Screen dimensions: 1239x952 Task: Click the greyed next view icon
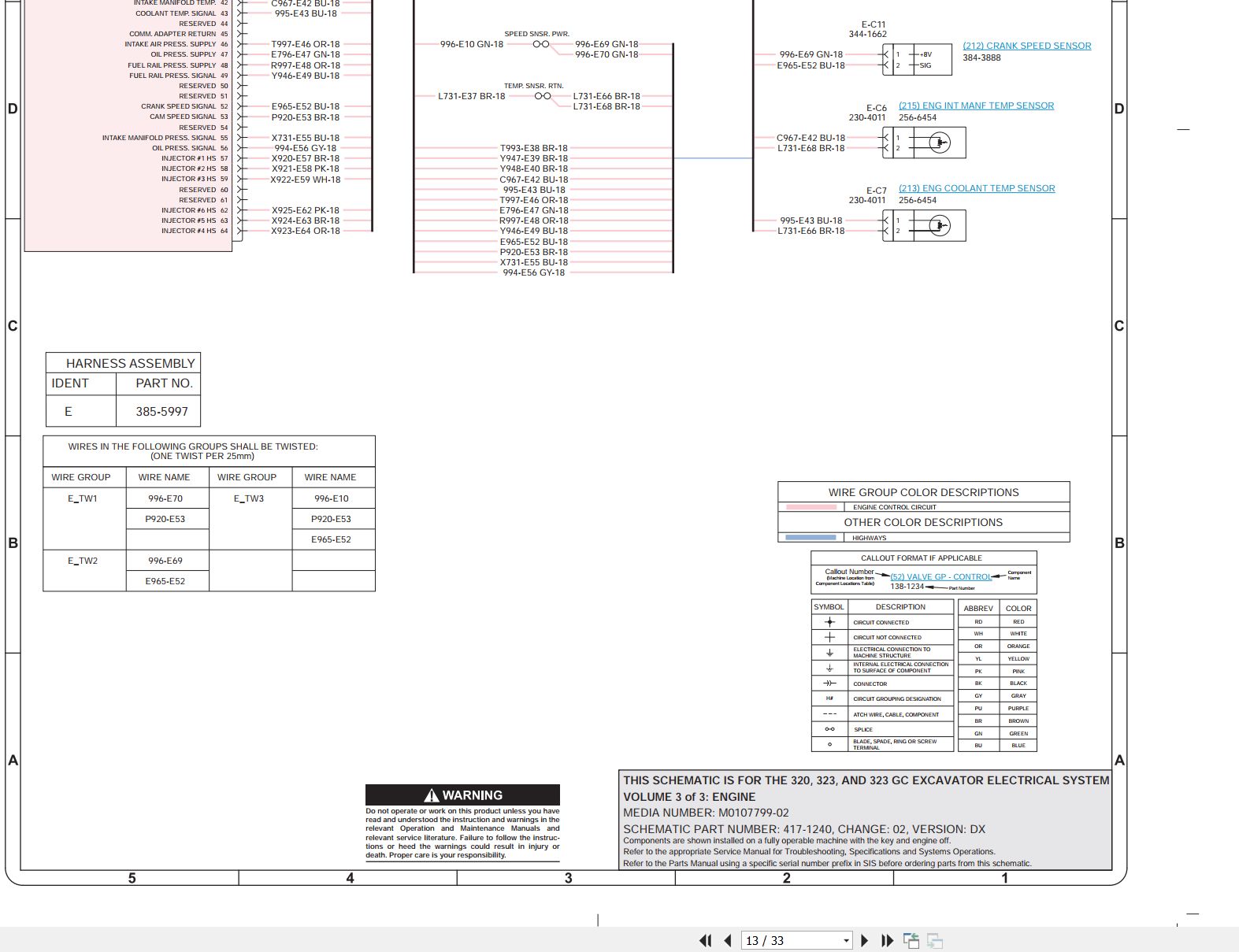click(935, 940)
